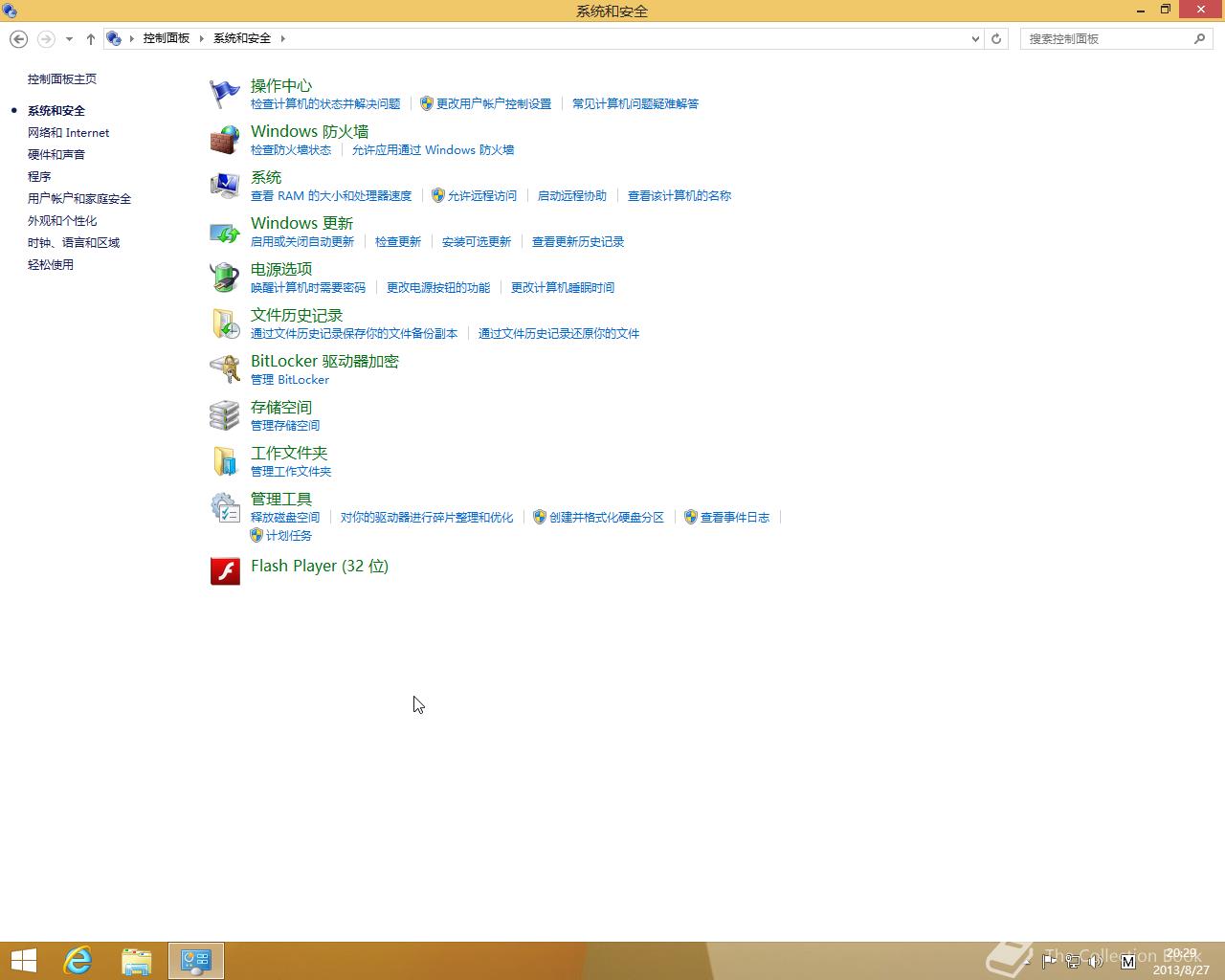Open 释放磁盘空间 link
This screenshot has width=1225, height=980.
click(x=285, y=518)
